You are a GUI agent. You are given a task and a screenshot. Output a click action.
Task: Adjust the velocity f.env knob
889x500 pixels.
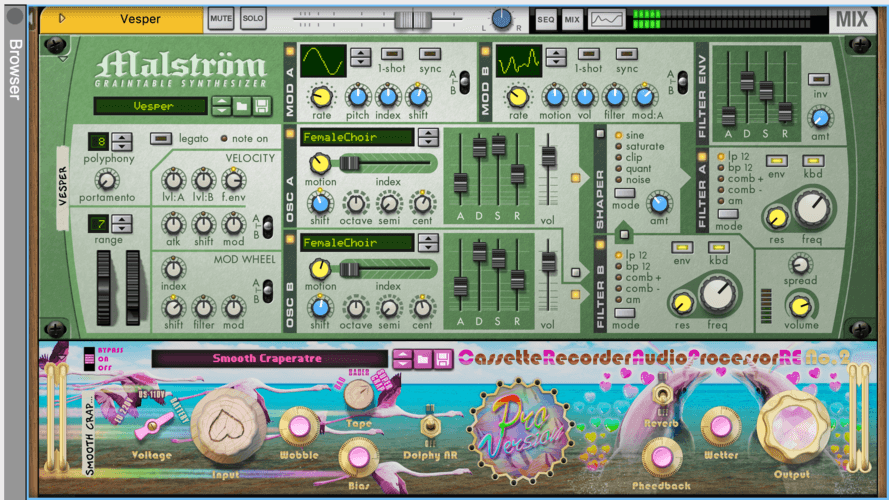click(x=233, y=180)
